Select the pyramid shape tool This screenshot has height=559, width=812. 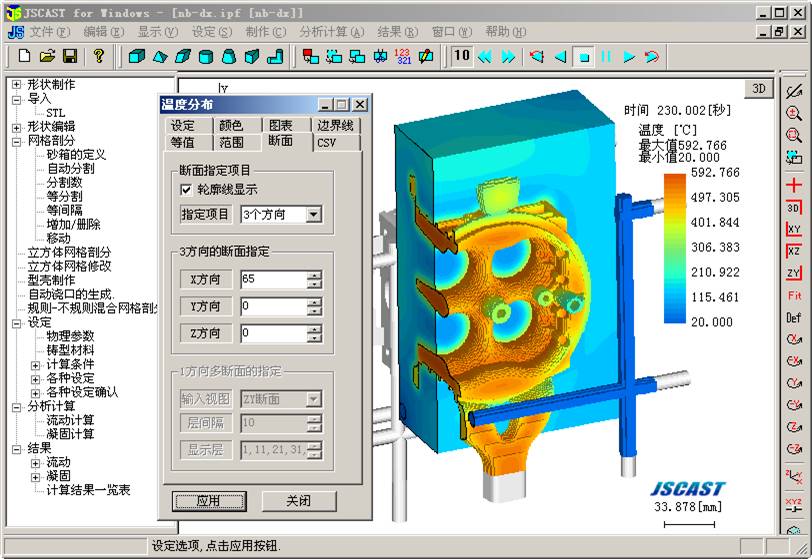(160, 56)
